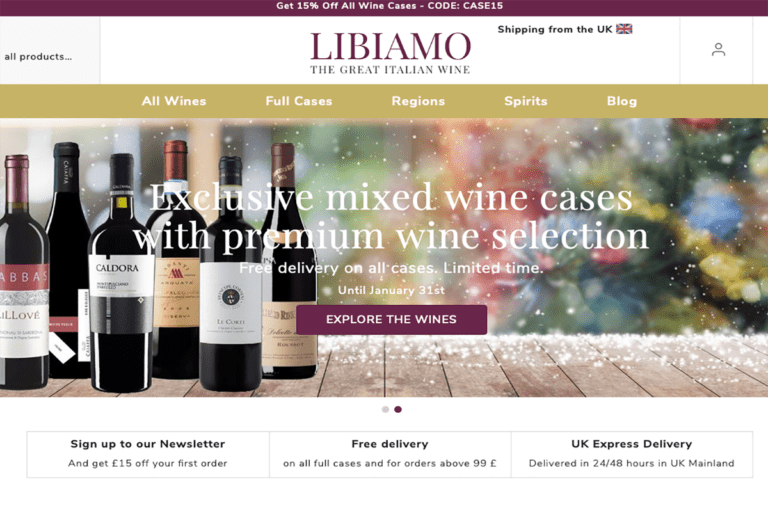
Task: Click the Le Corti wine bottle
Action: pos(230,274)
